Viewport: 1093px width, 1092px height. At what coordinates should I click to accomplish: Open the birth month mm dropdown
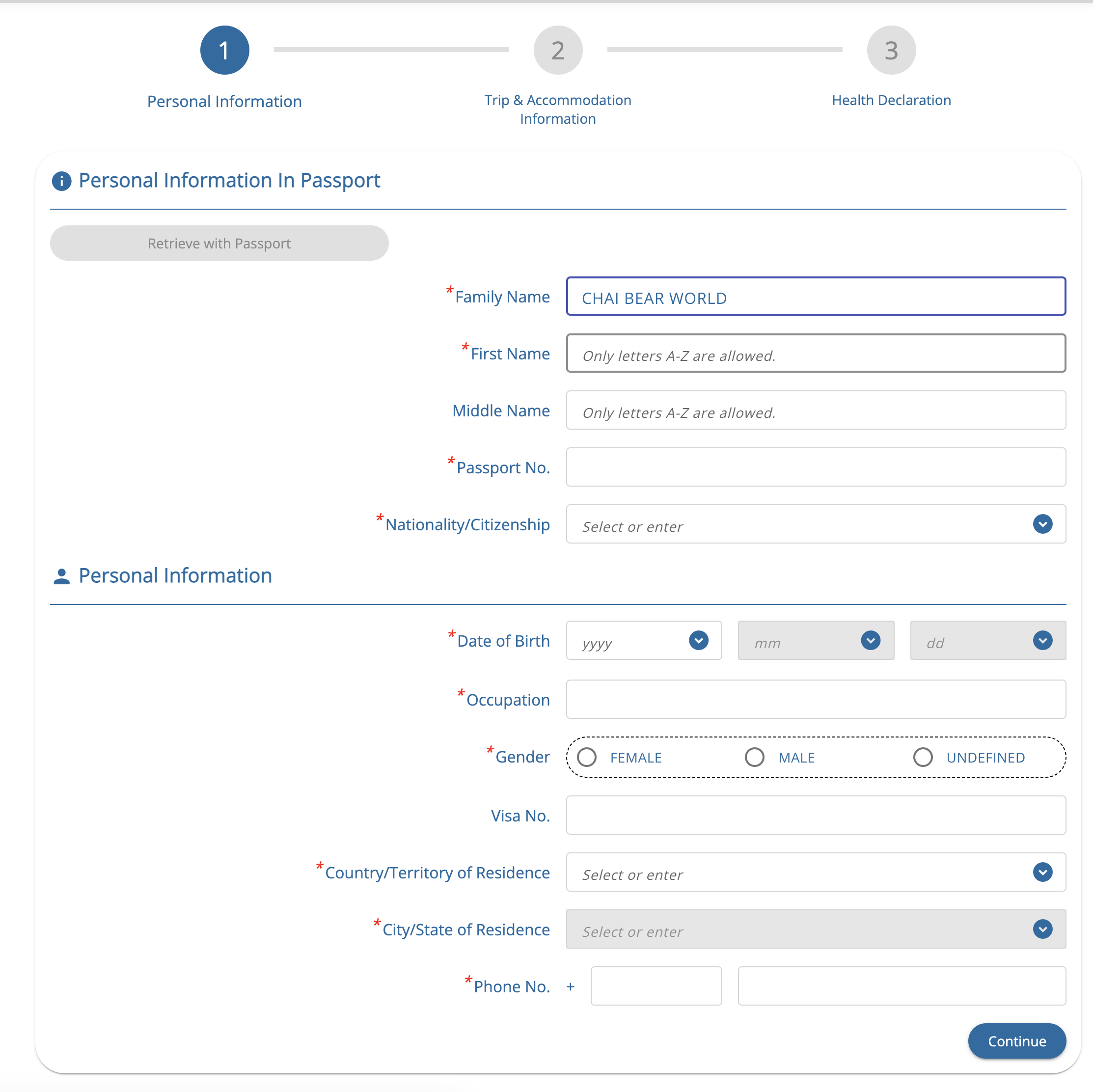point(815,640)
